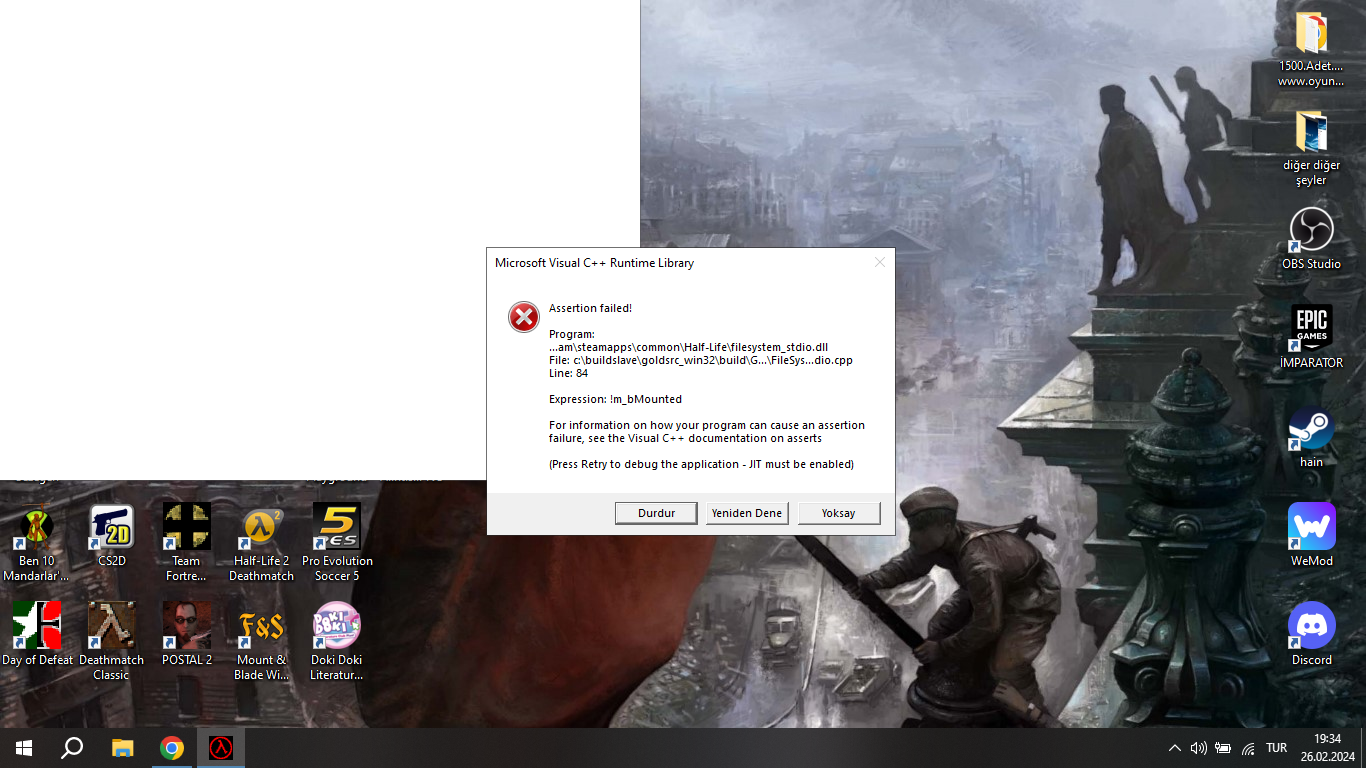This screenshot has width=1366, height=768.
Task: Open the Team Fortress desktop shortcut
Action: (x=186, y=543)
